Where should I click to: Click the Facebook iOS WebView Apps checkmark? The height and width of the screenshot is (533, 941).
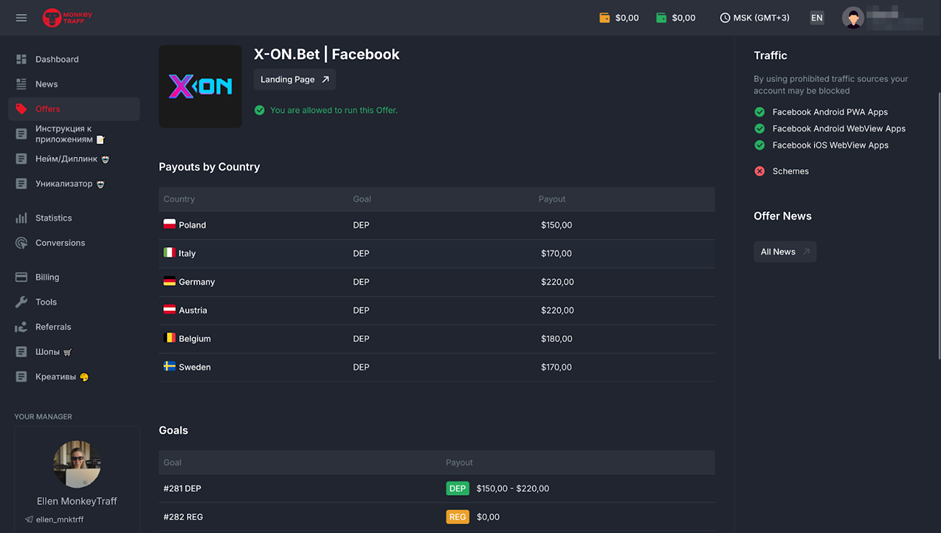point(759,145)
